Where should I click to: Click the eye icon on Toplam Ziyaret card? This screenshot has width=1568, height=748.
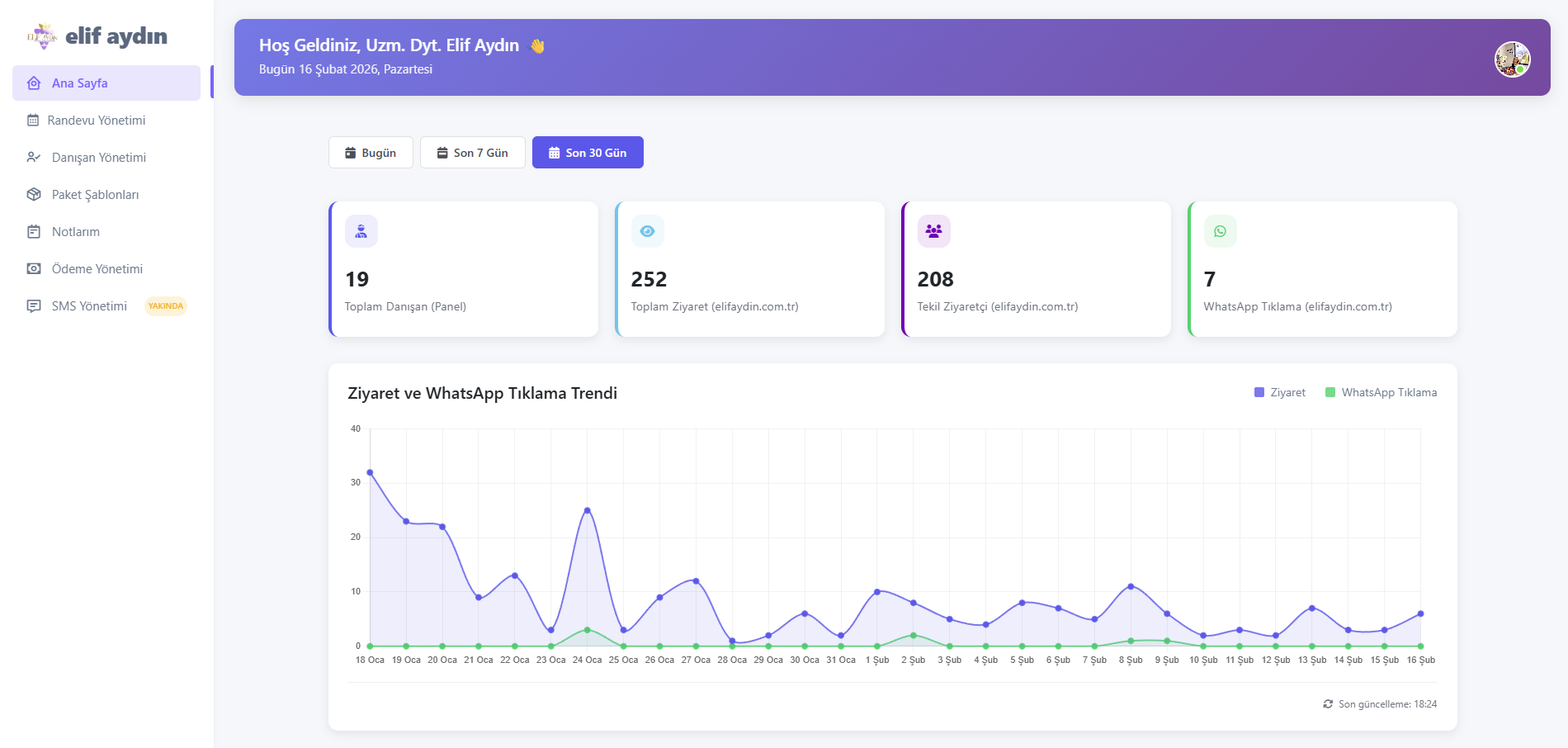pos(648,231)
